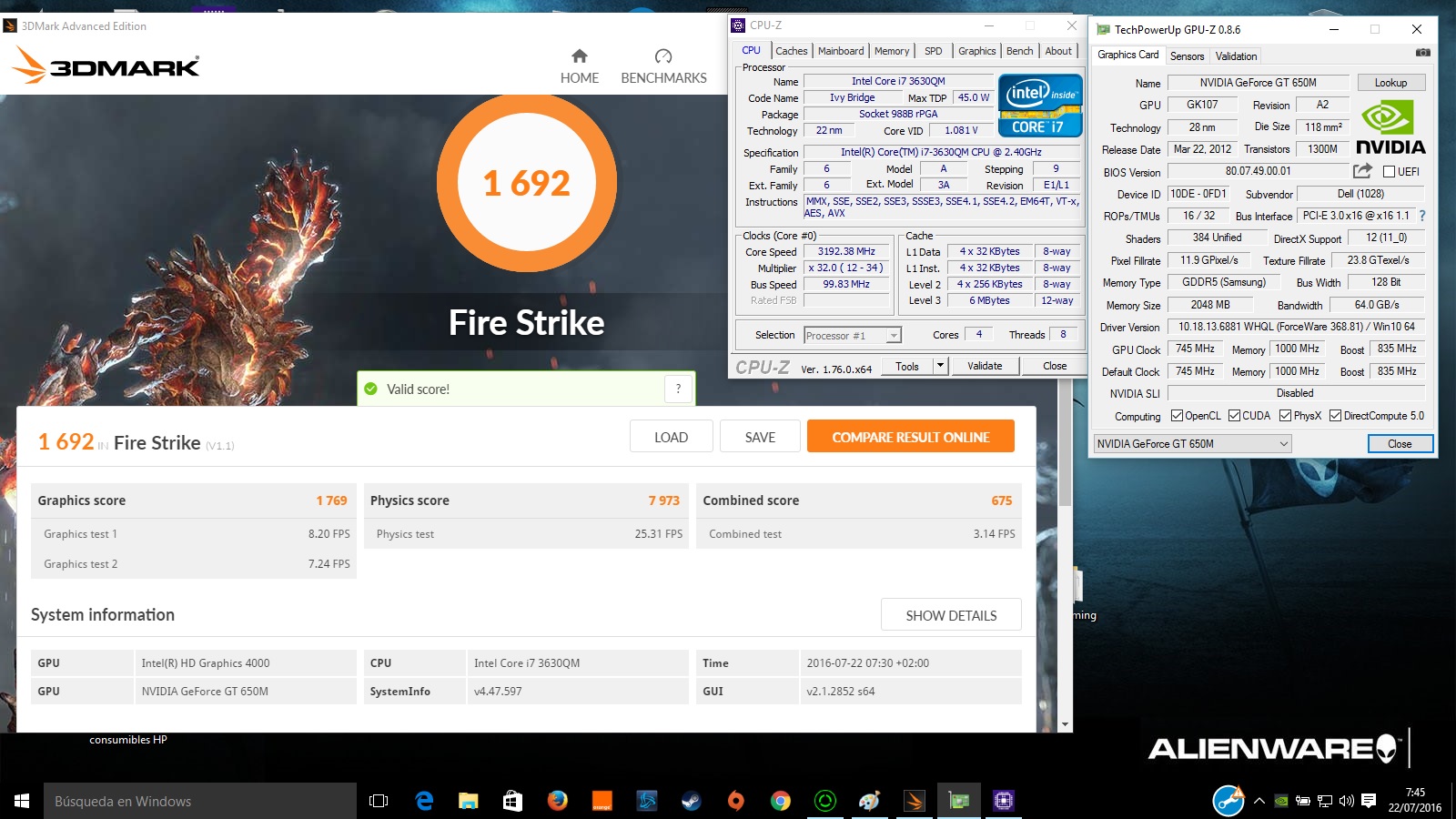Expand the CPU-Z Tools dropdown arrow
Viewport: 1456px width, 819px height.
click(940, 366)
